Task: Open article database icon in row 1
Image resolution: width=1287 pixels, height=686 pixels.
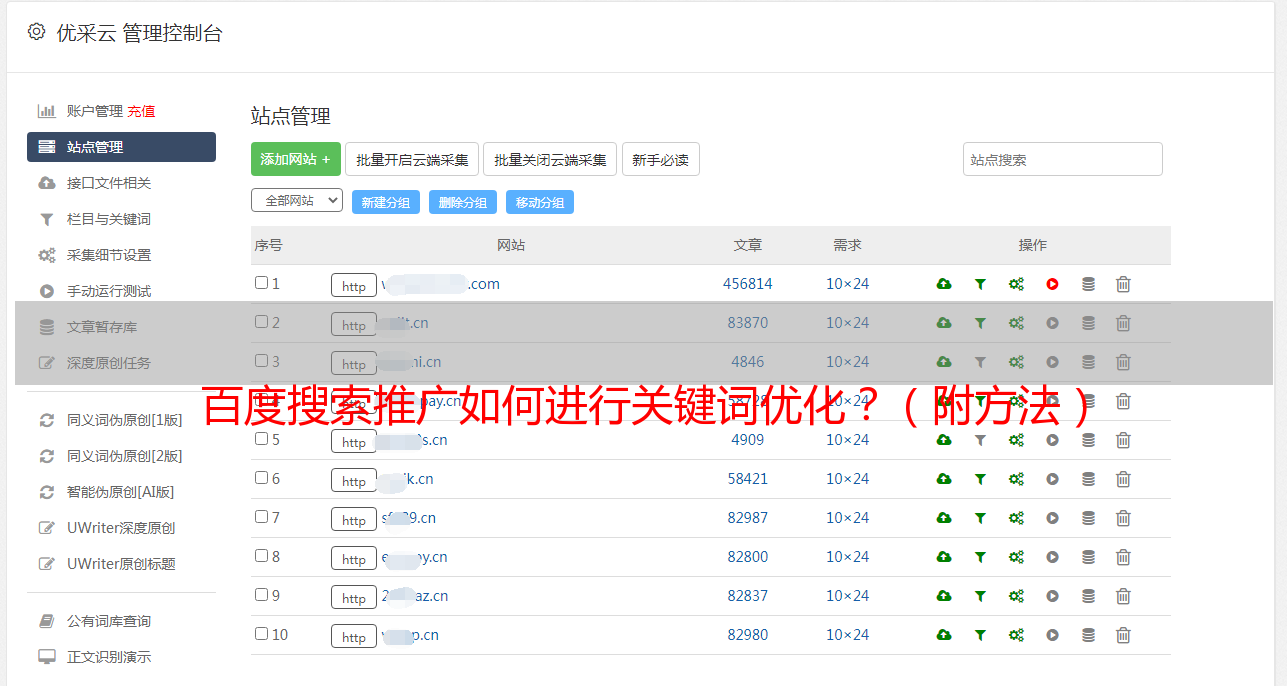Action: [1088, 284]
